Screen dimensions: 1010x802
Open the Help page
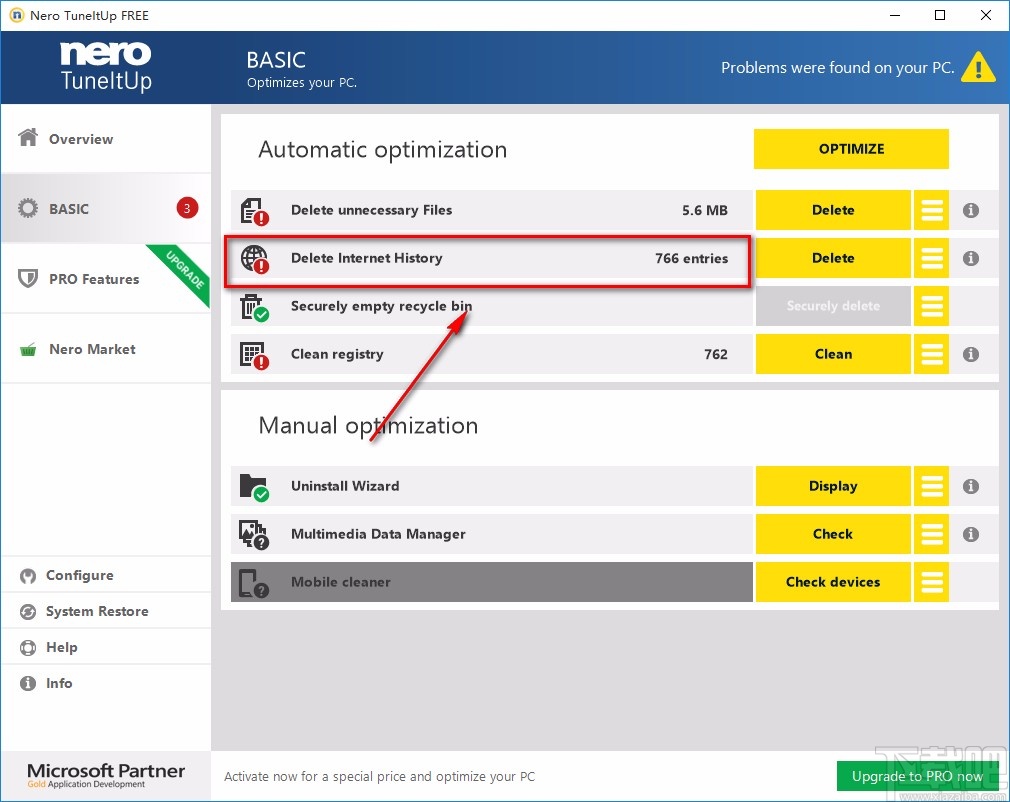pos(106,647)
